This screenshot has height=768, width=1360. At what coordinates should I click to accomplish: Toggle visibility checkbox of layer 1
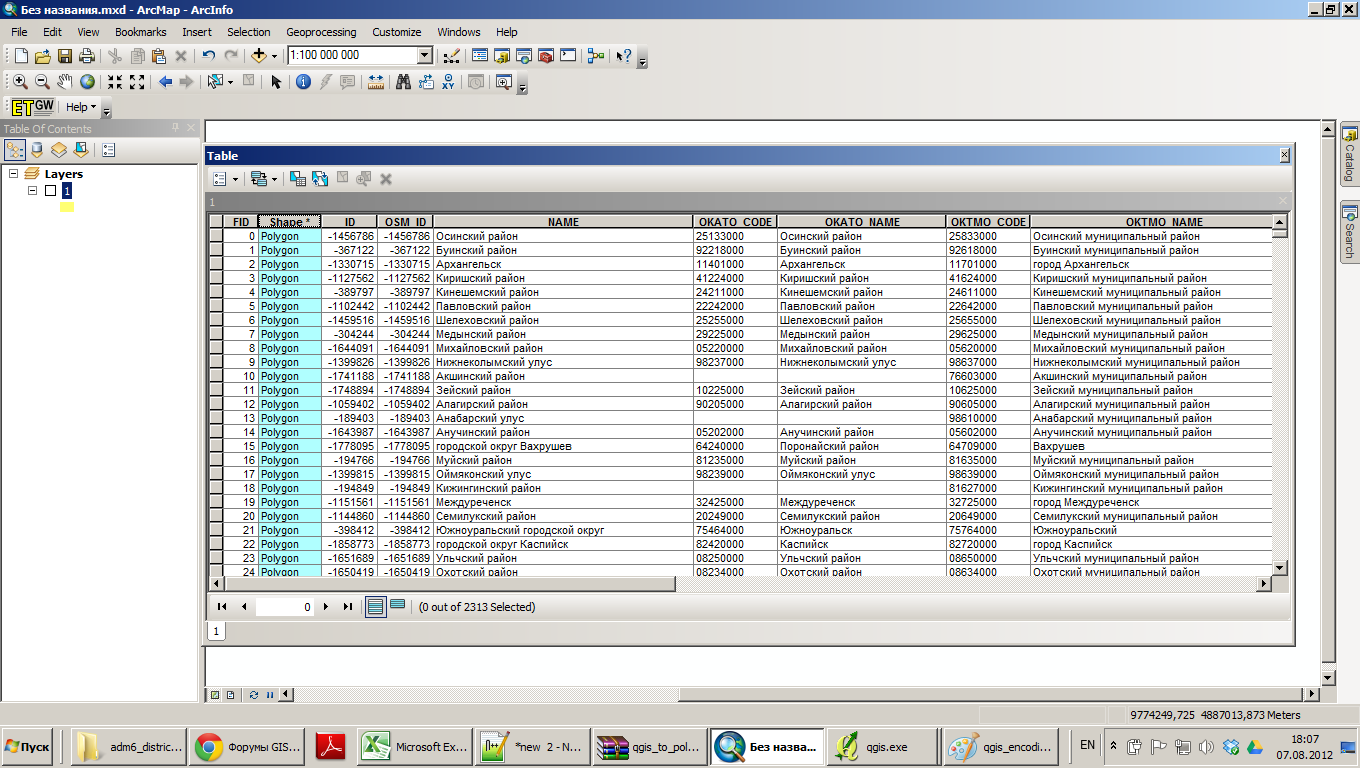click(x=50, y=191)
